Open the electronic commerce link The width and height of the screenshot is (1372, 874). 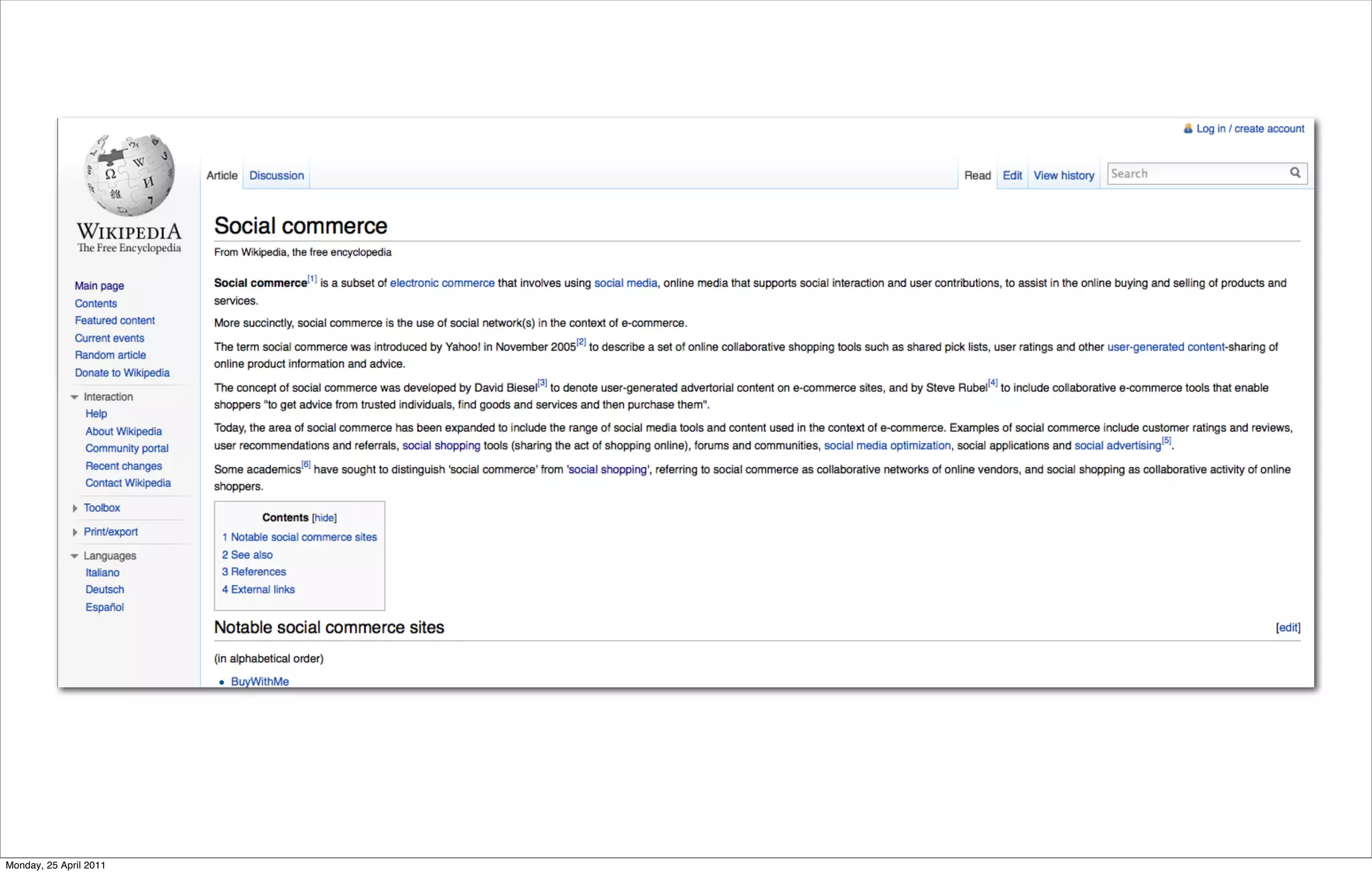click(x=442, y=284)
